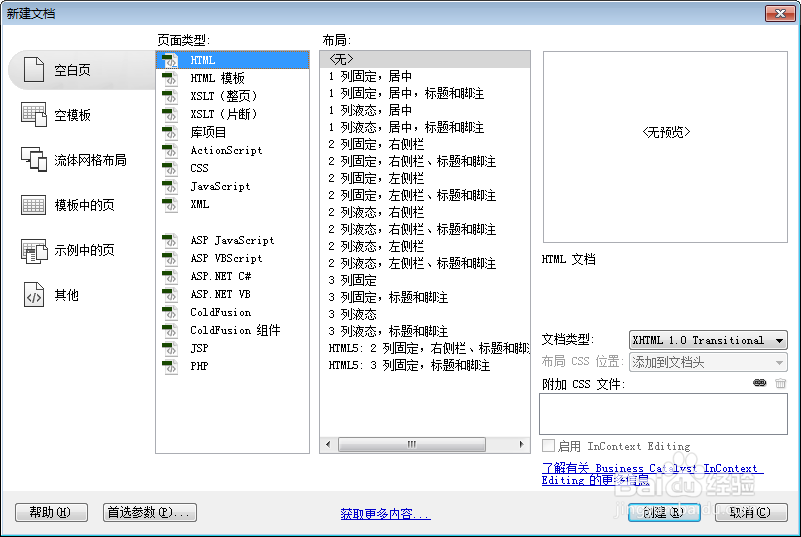801x537 pixels.
Task: Enable the 启用 InContext Editing checkbox
Action: [x=548, y=446]
